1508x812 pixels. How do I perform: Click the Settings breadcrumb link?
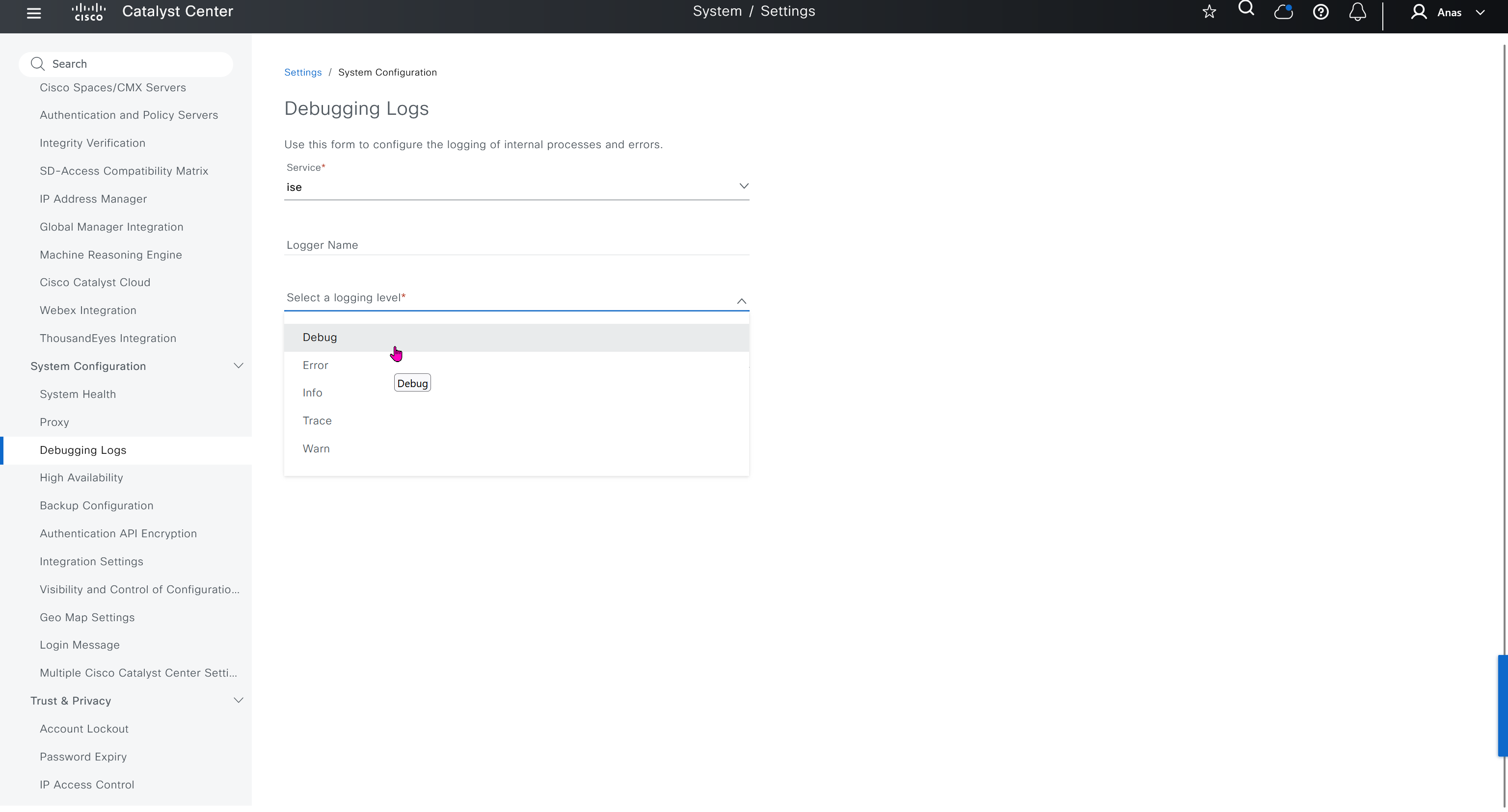303,72
